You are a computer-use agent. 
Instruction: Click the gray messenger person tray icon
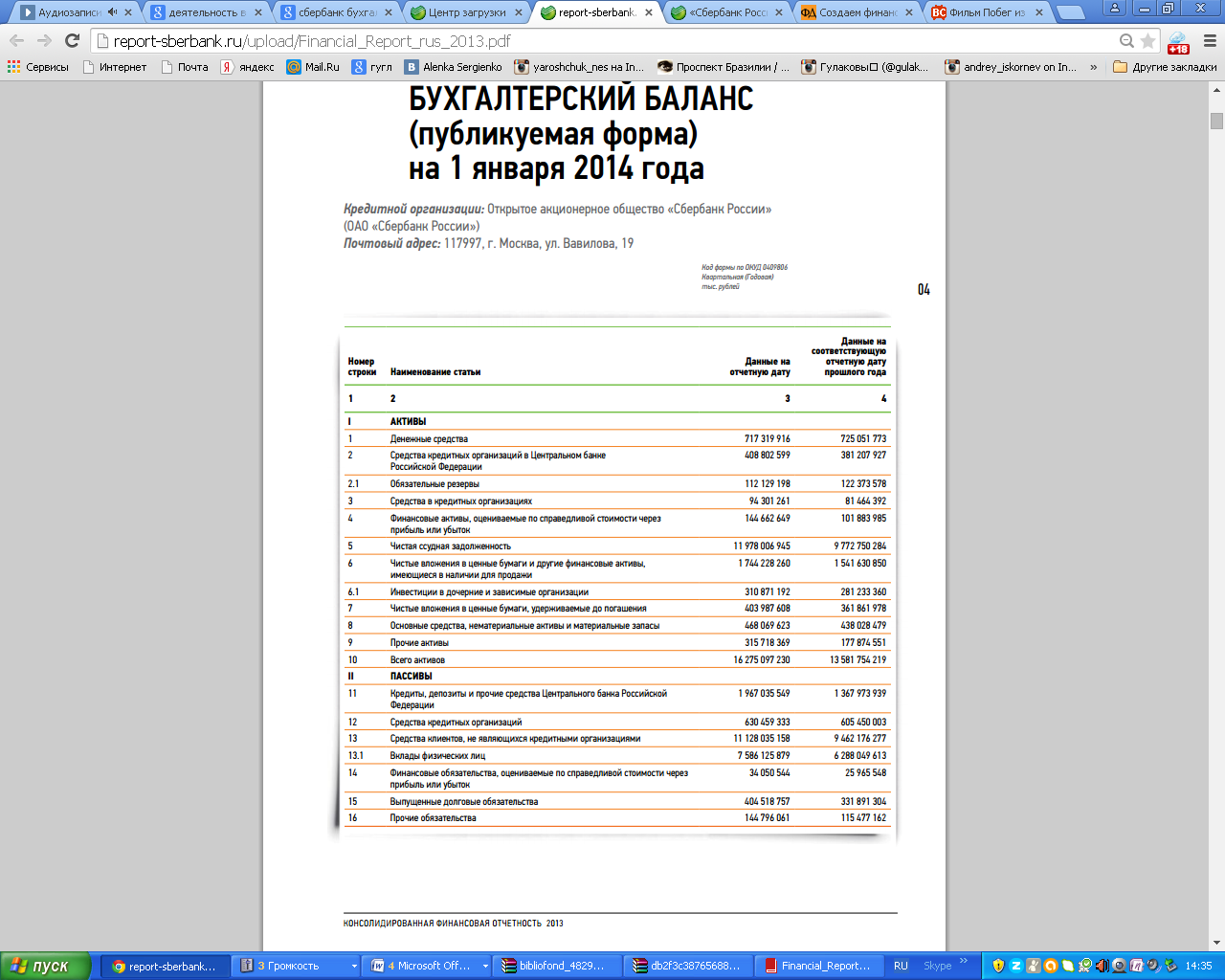1034,966
